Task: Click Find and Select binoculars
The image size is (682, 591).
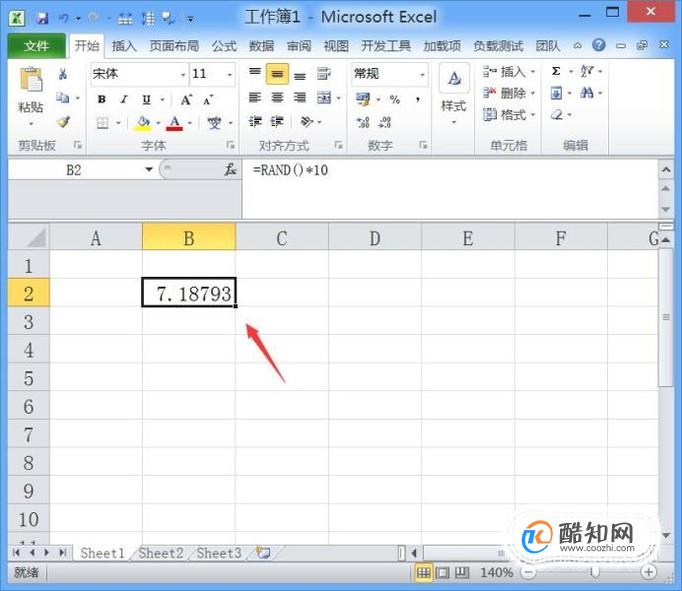Action: (587, 92)
